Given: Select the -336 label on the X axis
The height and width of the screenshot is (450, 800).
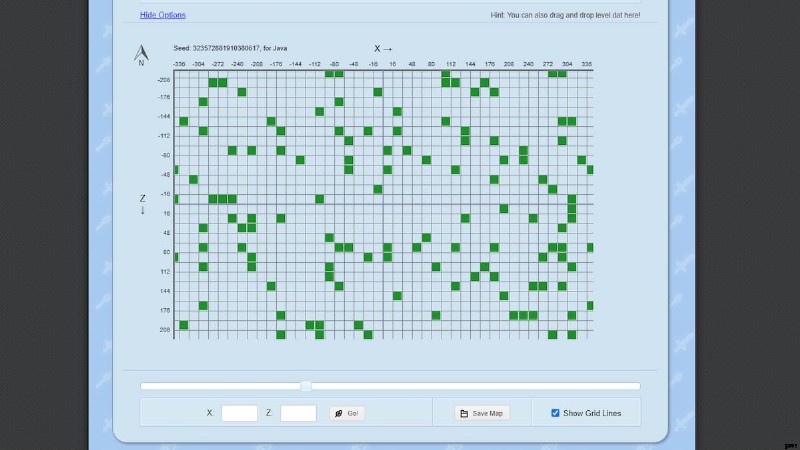Looking at the screenshot, I should point(180,62).
